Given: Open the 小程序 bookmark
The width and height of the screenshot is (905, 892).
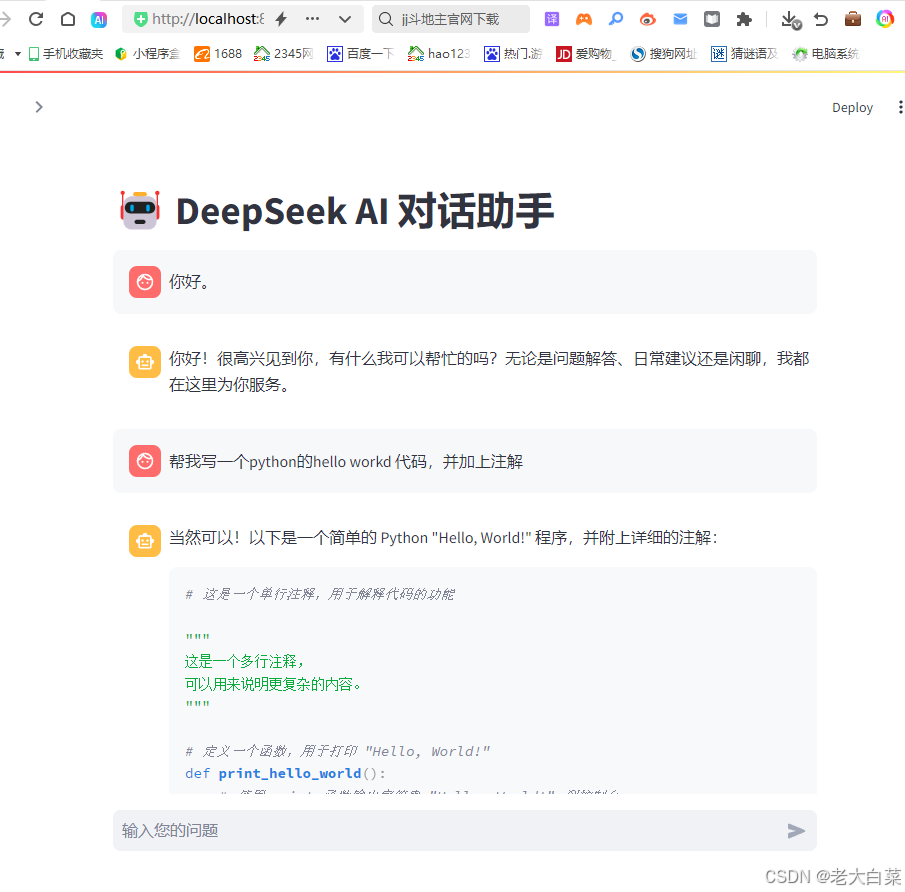Looking at the screenshot, I should (x=148, y=54).
